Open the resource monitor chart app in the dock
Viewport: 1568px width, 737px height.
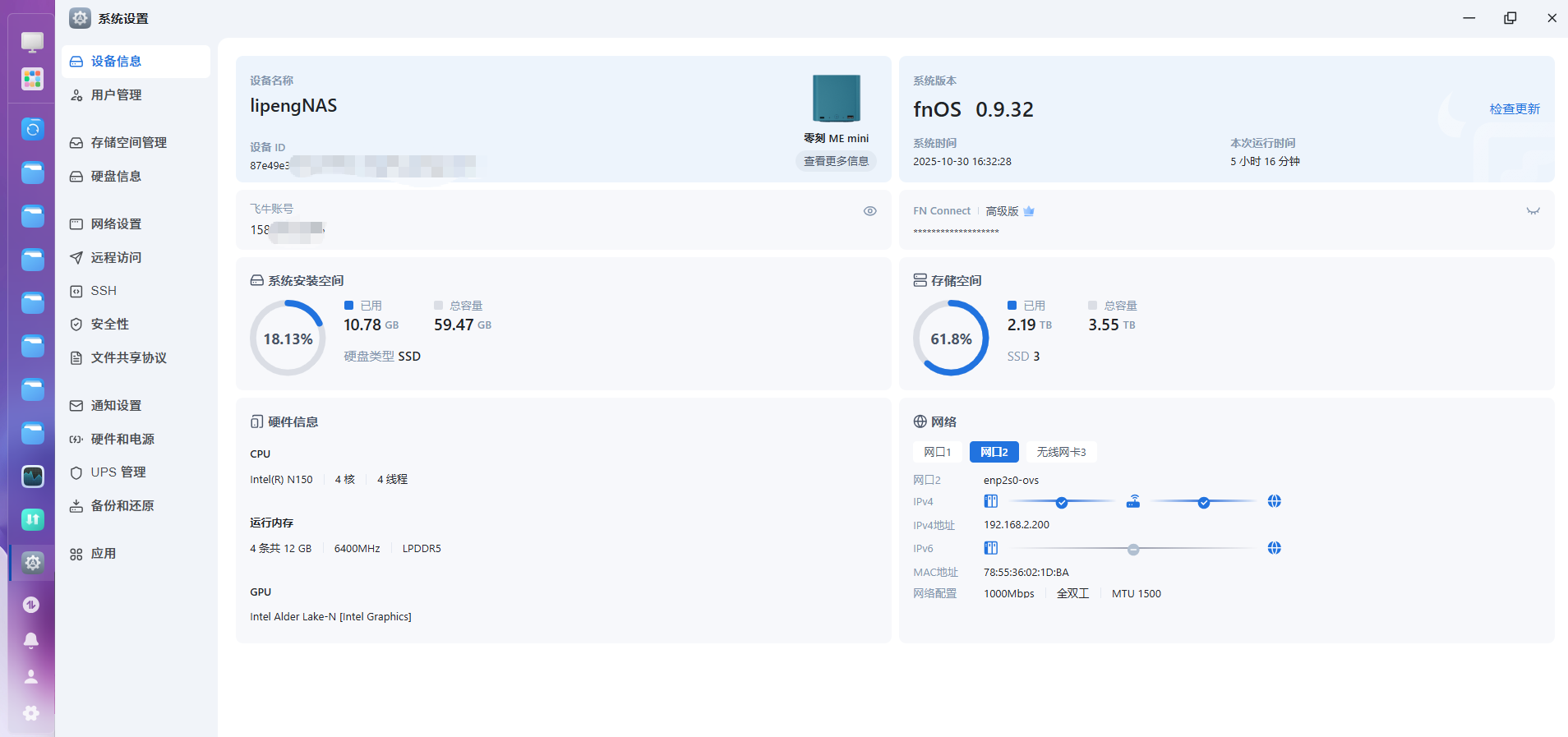pos(32,476)
